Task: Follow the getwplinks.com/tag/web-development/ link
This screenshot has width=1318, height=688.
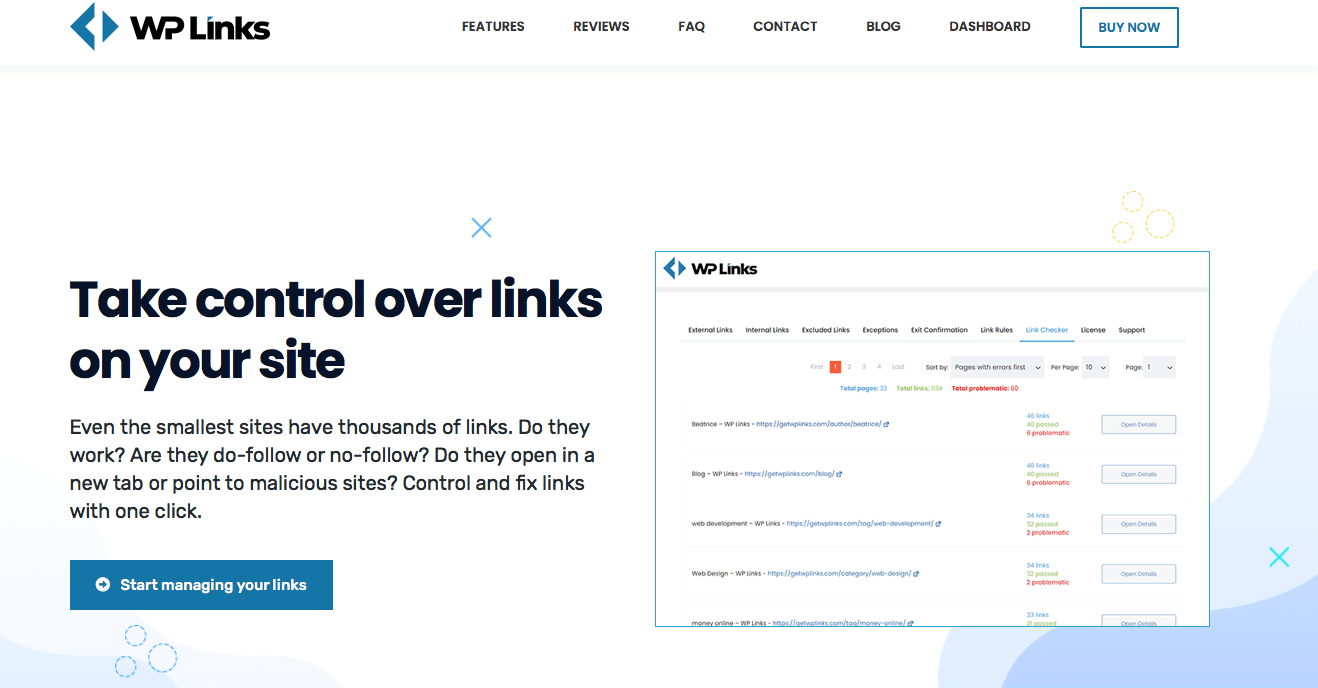Action: click(x=860, y=524)
